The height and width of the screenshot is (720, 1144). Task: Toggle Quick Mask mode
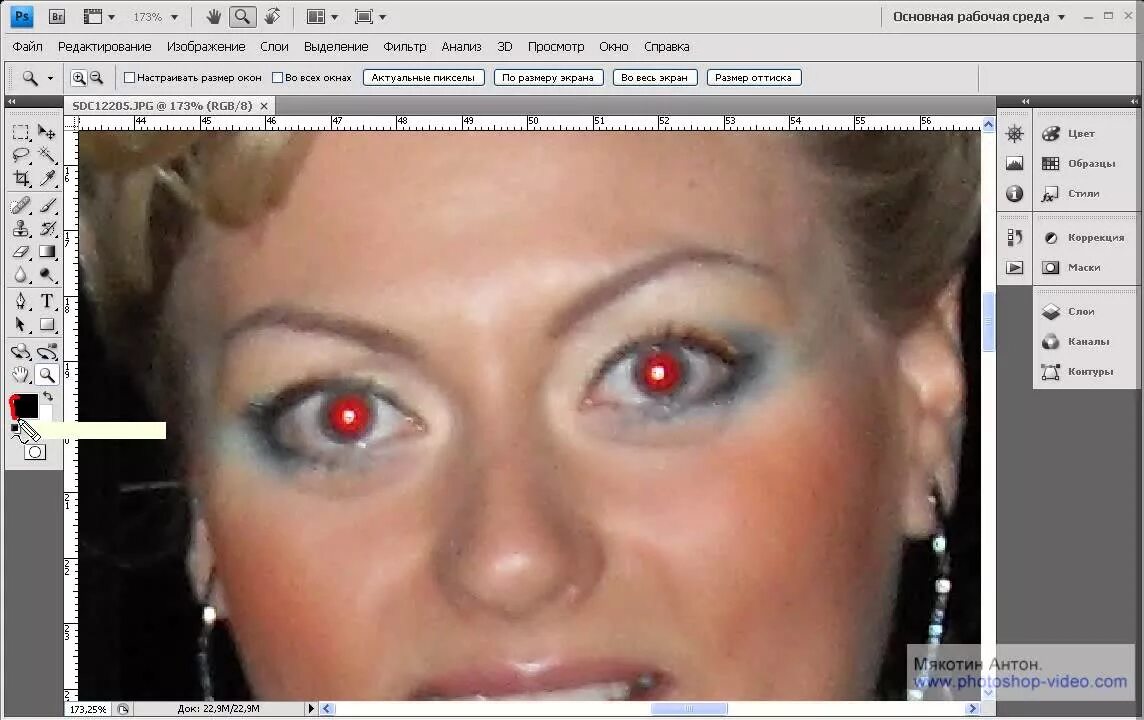(34, 452)
